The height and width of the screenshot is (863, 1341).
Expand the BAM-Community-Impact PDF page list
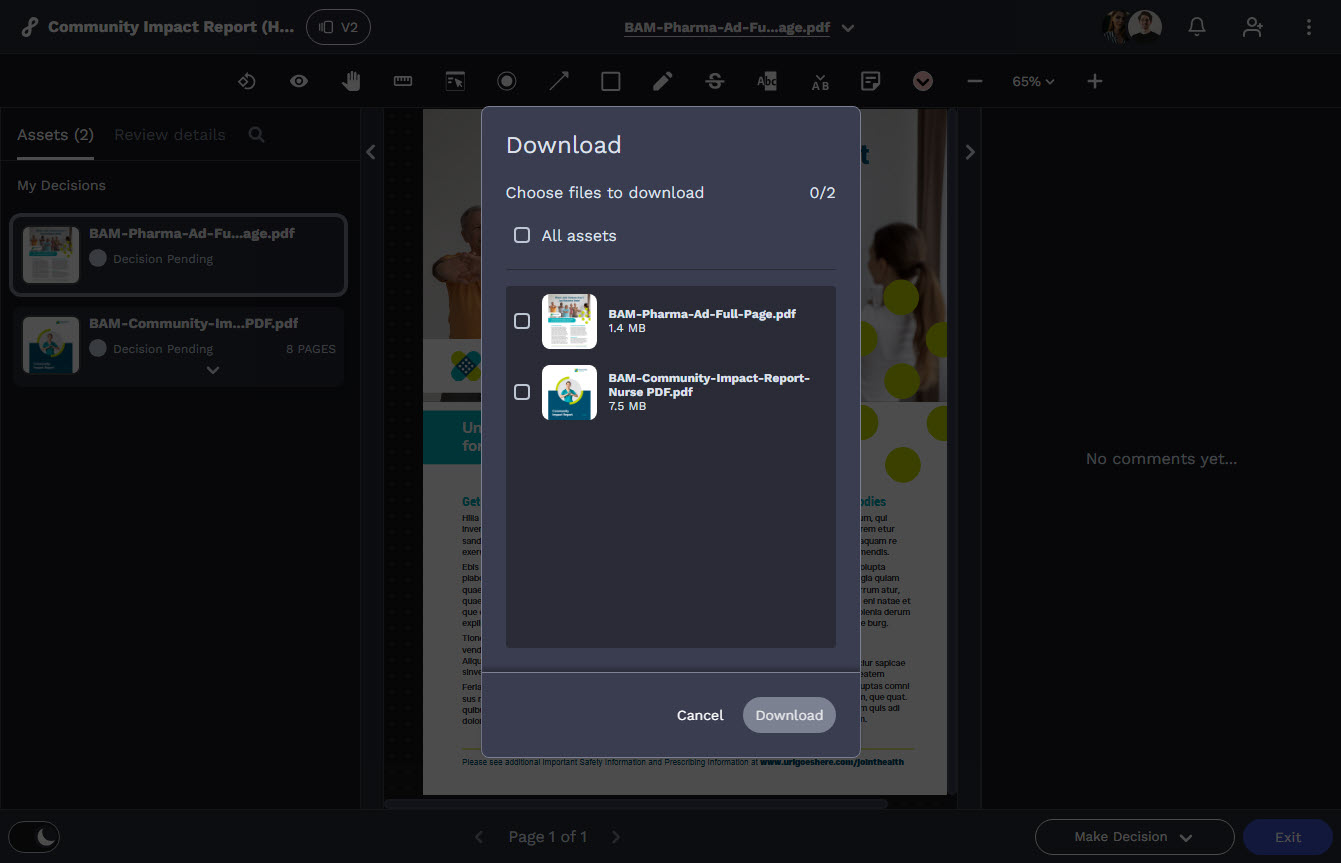coord(213,369)
